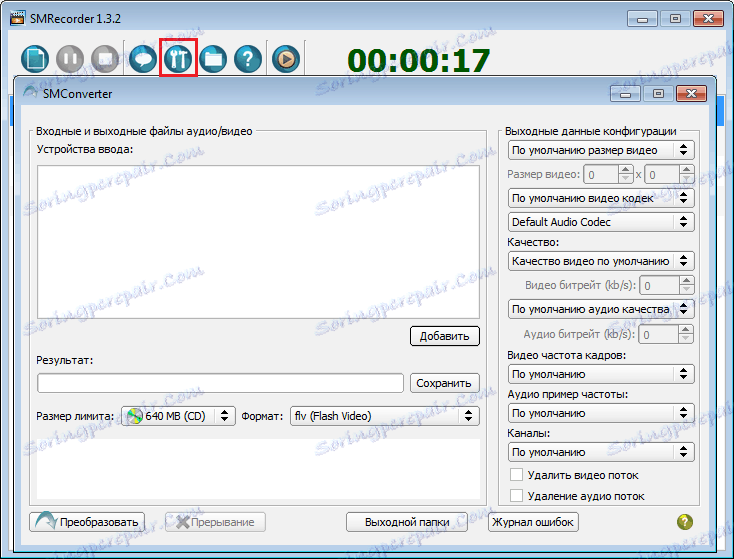734x559 pixels.
Task: Click the Выходной папки button
Action: click(x=407, y=522)
